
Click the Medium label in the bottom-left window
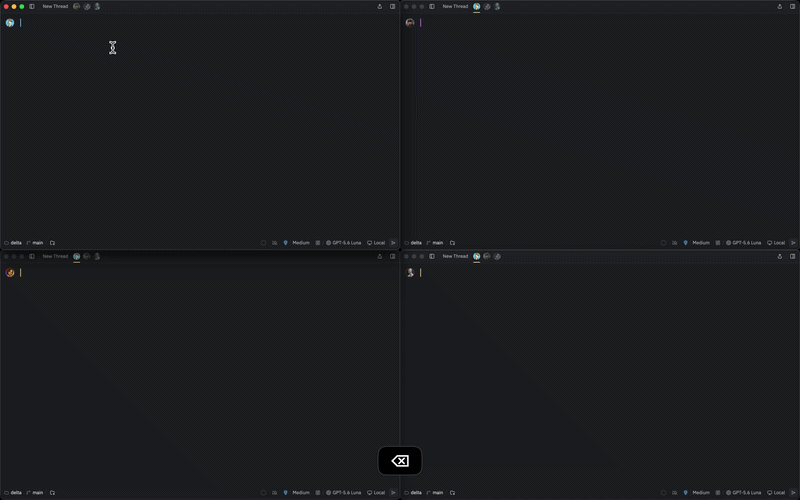[301, 493]
